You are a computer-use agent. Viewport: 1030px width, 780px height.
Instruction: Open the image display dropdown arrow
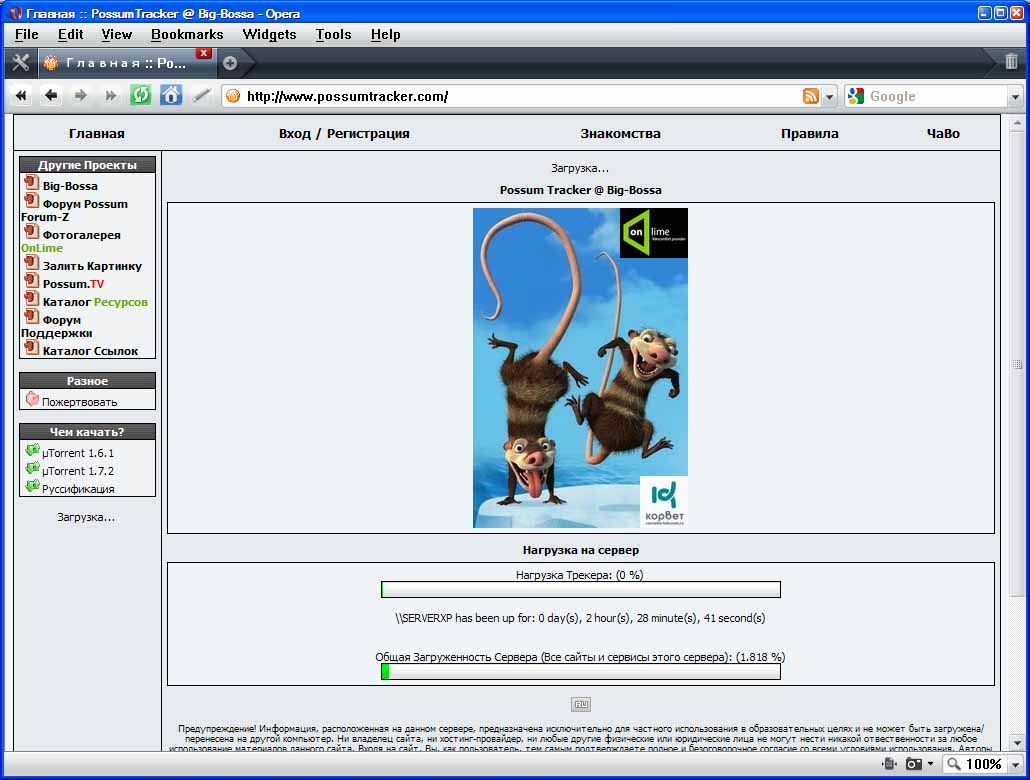point(930,764)
